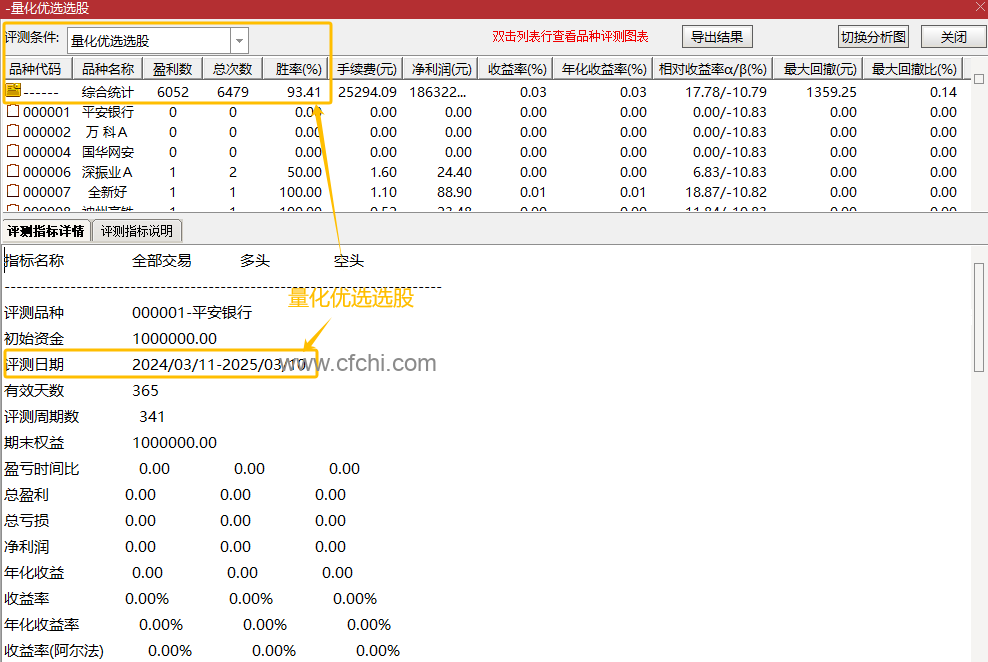
Task: Click the 综合统计 summary row icon
Action: (13, 91)
